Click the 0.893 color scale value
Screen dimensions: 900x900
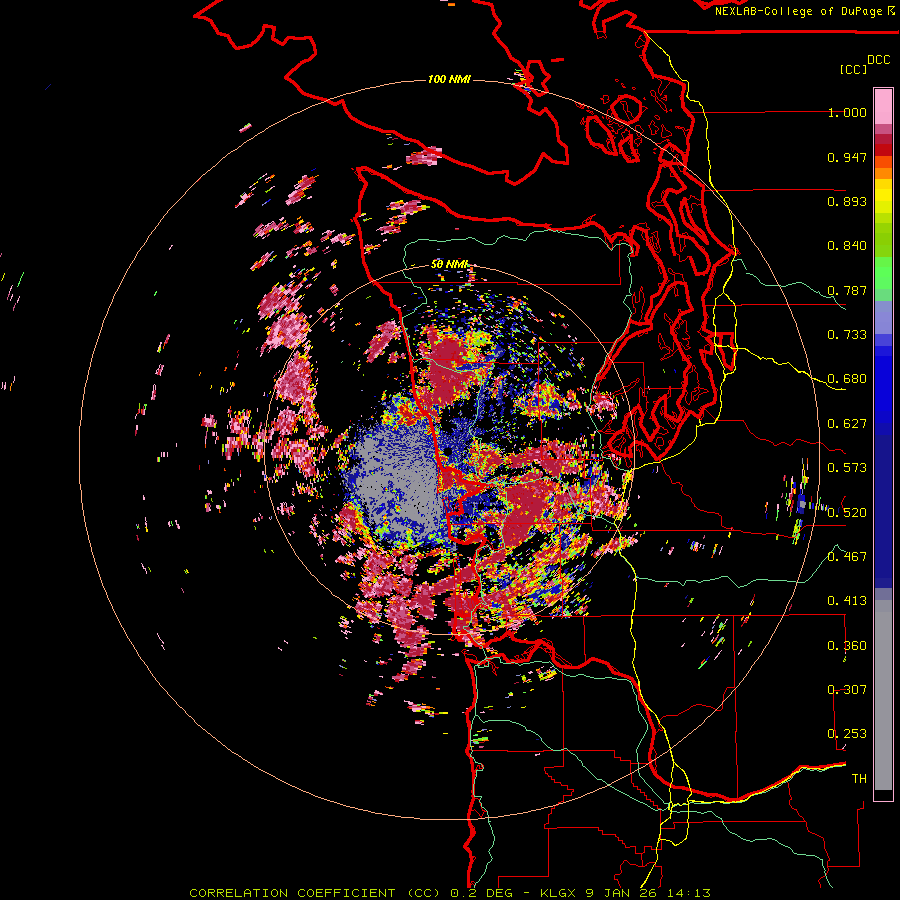pos(847,201)
